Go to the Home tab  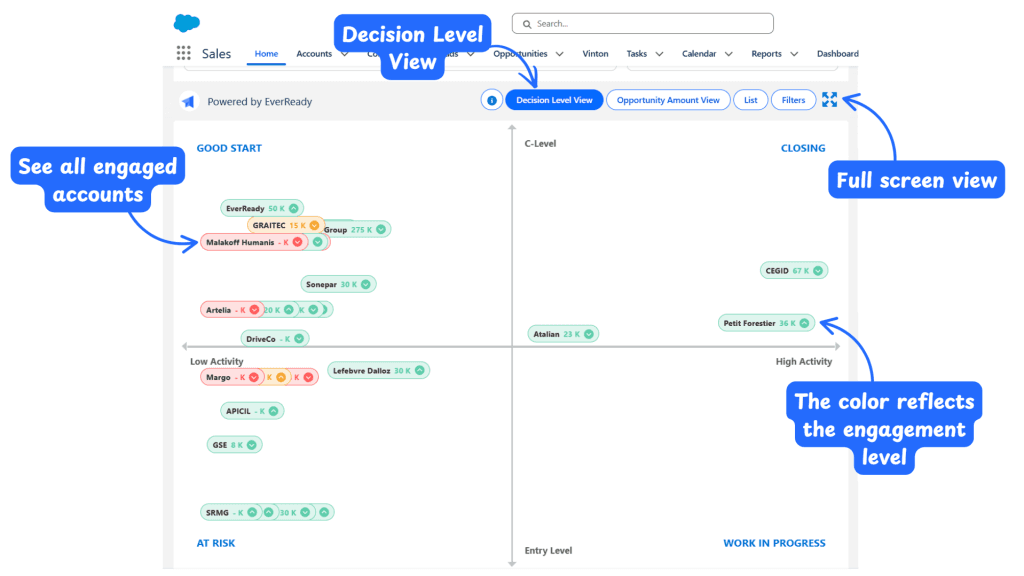(266, 54)
